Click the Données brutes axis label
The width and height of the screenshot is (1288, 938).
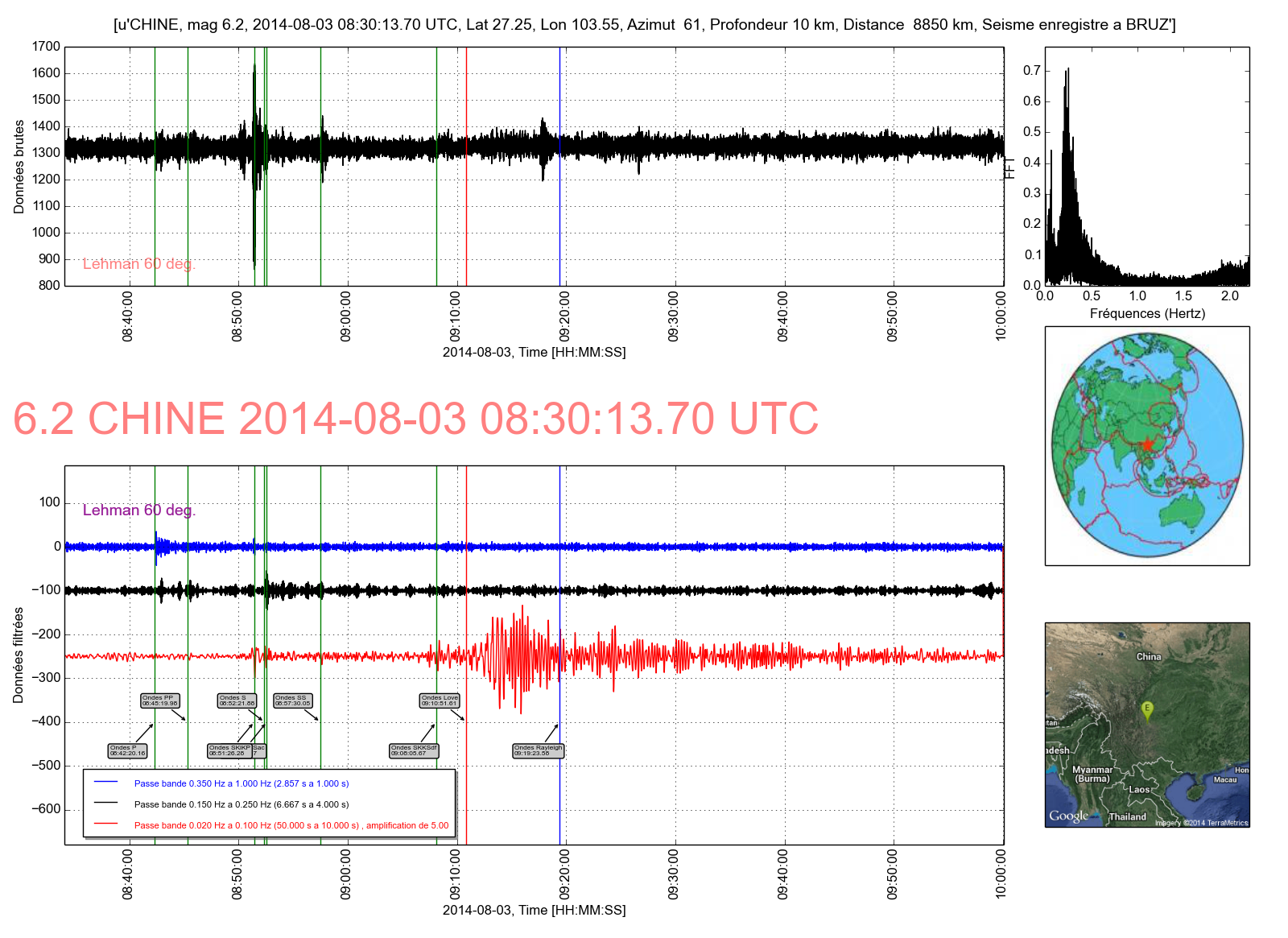tap(19, 167)
